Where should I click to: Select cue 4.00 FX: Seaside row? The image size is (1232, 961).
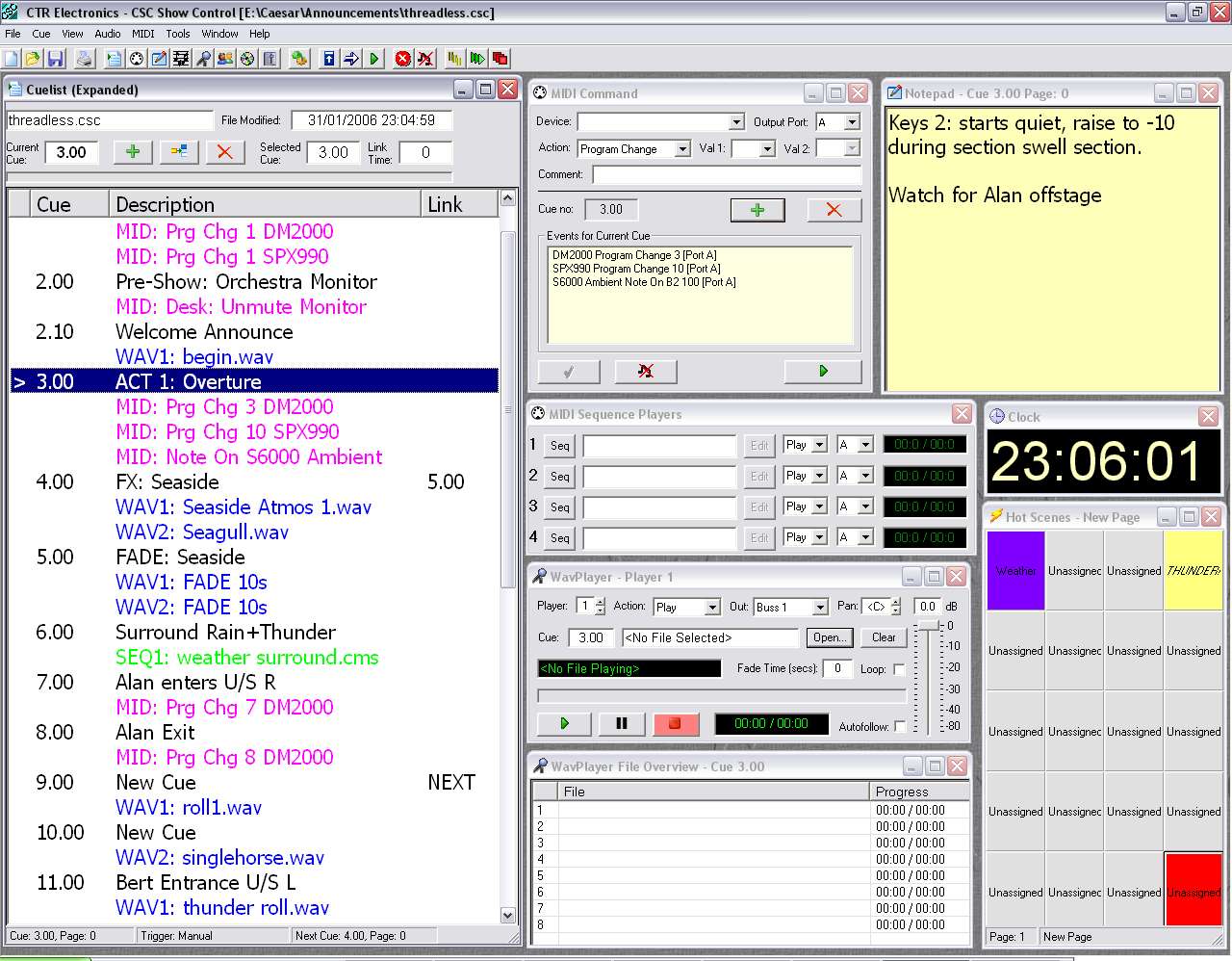[x=254, y=481]
